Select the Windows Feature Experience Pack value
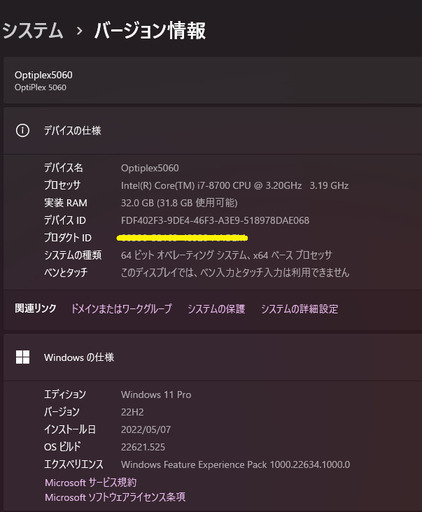Image resolution: width=422 pixels, height=512 pixels. [235, 464]
